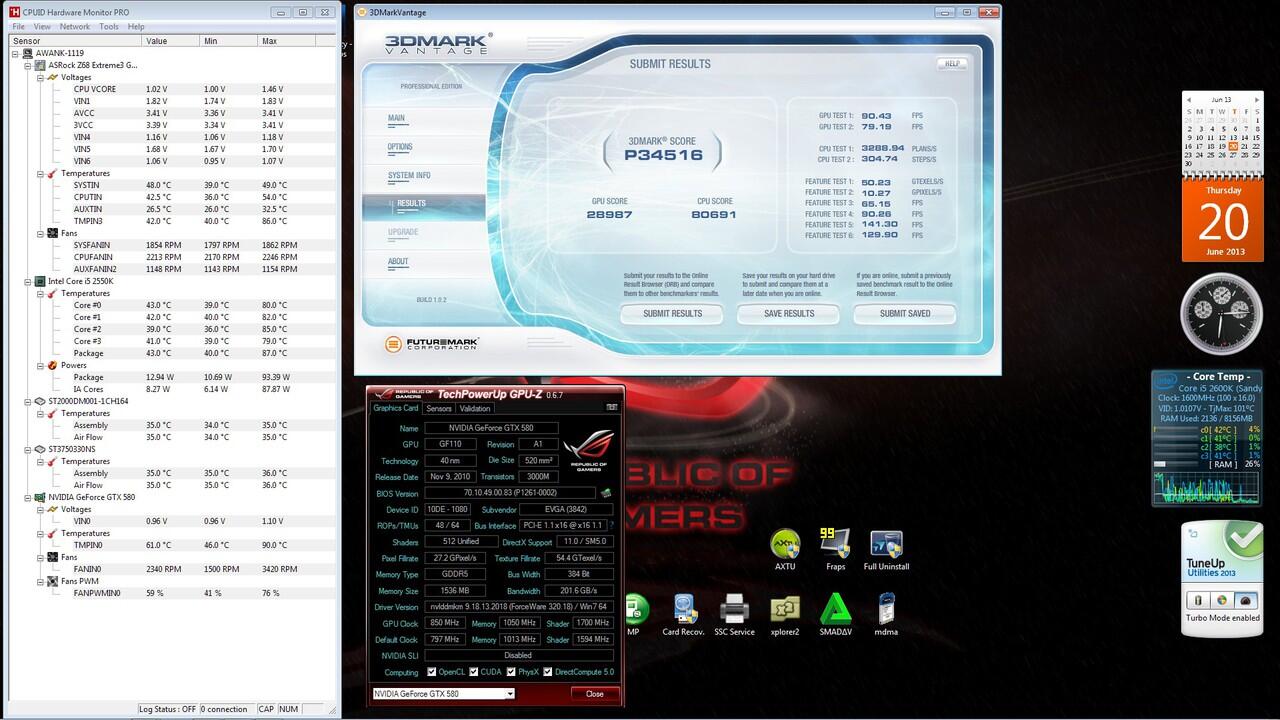Collapse the Powers tree node
This screenshot has width=1280, height=720.
tap(40, 365)
